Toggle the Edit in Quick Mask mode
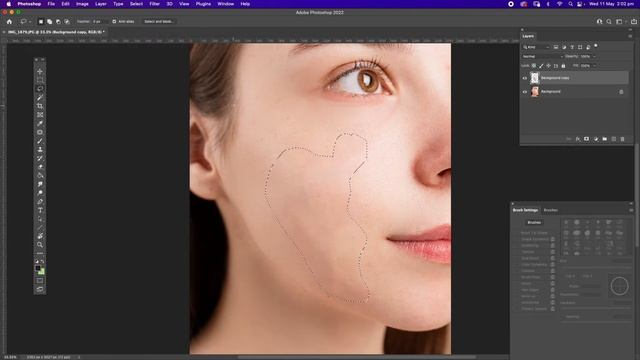The height and width of the screenshot is (360, 640). (40, 280)
